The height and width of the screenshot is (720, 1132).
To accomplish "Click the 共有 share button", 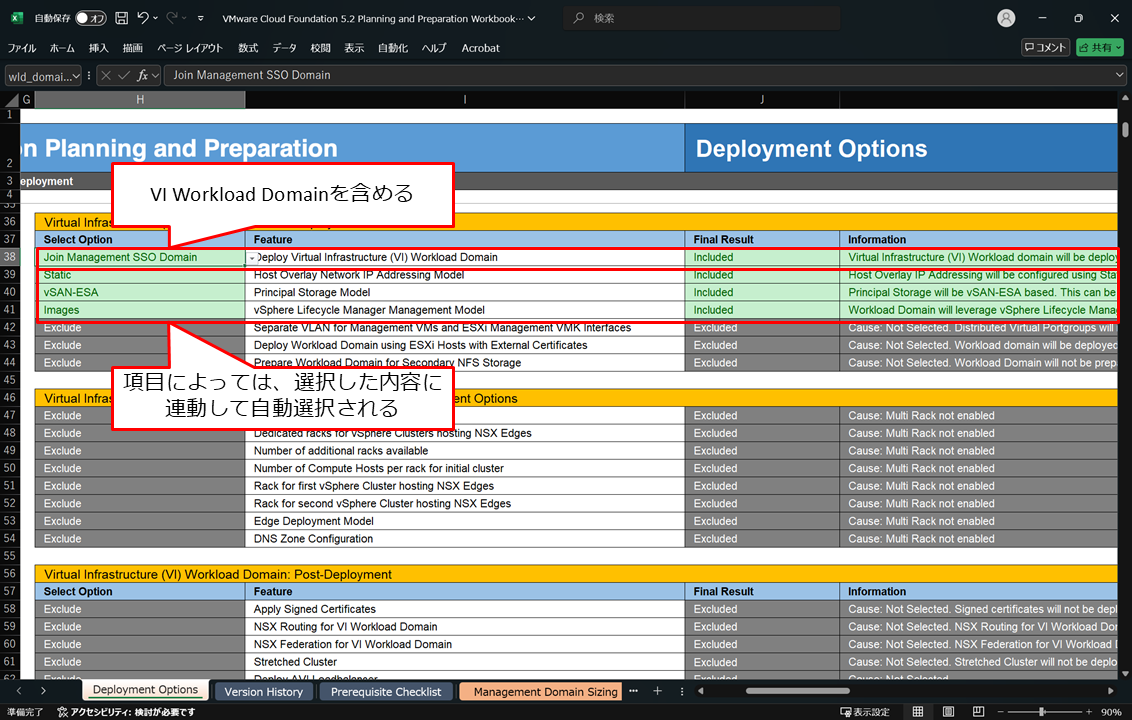I will tap(1100, 47).
